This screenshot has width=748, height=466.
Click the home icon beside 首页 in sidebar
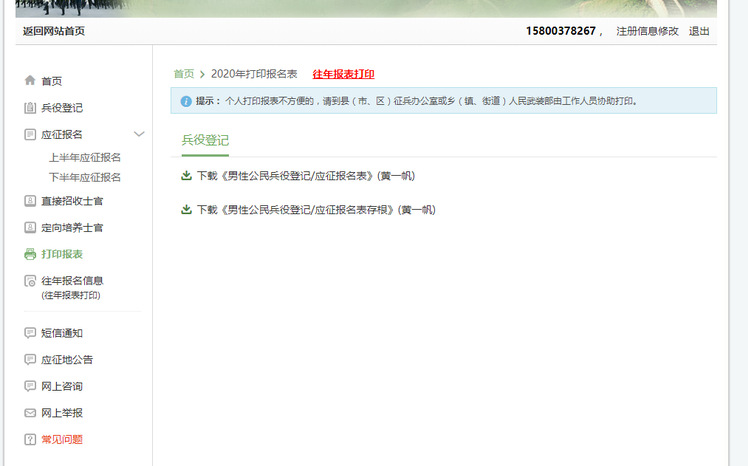[x=30, y=81]
